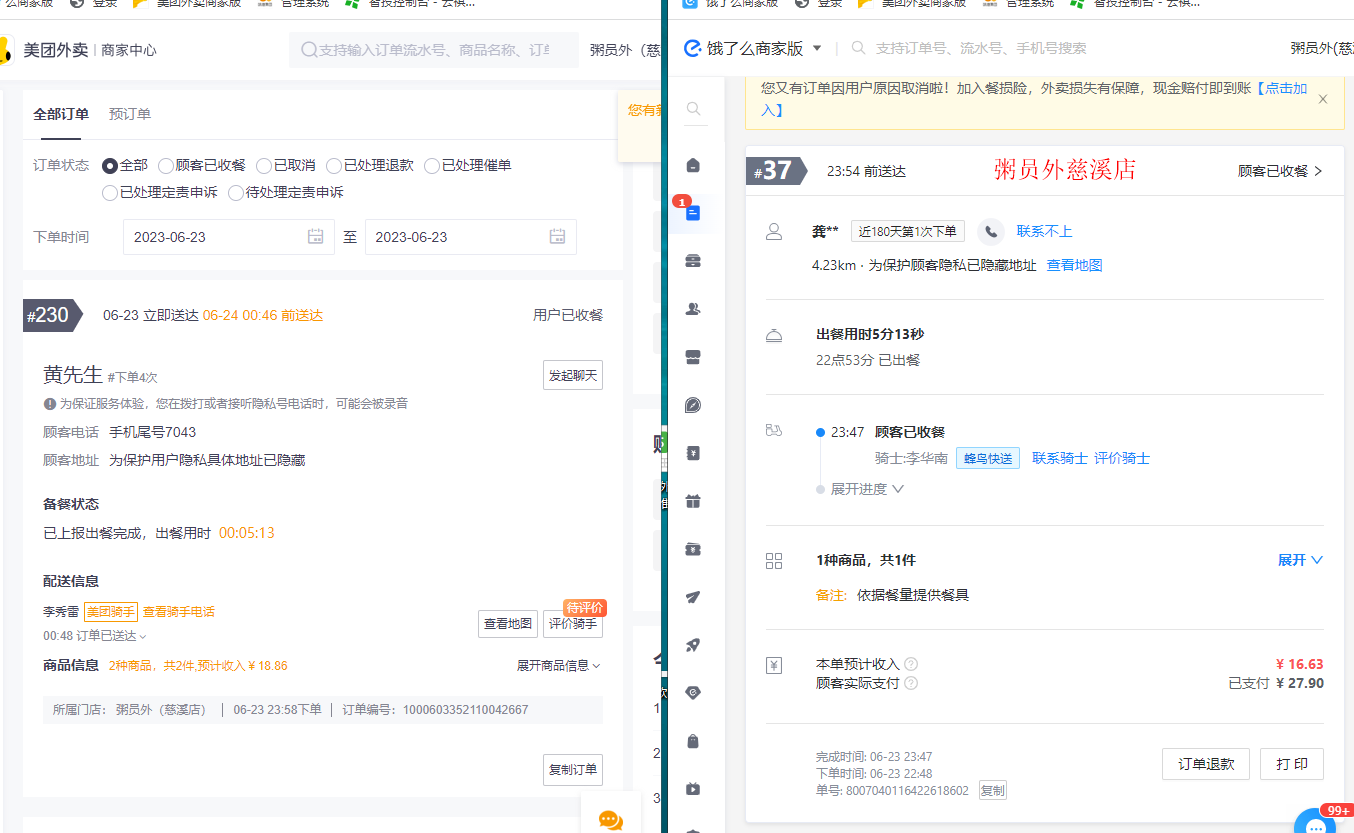Click the phone icon beside customer 龚**
The image size is (1354, 833).
(991, 232)
